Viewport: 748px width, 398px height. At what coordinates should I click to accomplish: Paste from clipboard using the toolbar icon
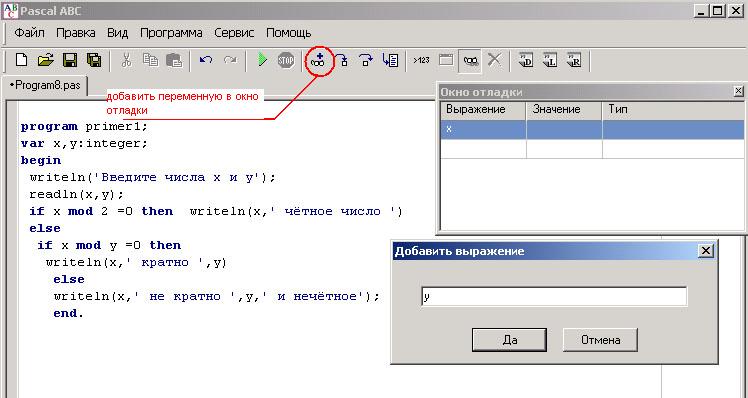click(174, 60)
